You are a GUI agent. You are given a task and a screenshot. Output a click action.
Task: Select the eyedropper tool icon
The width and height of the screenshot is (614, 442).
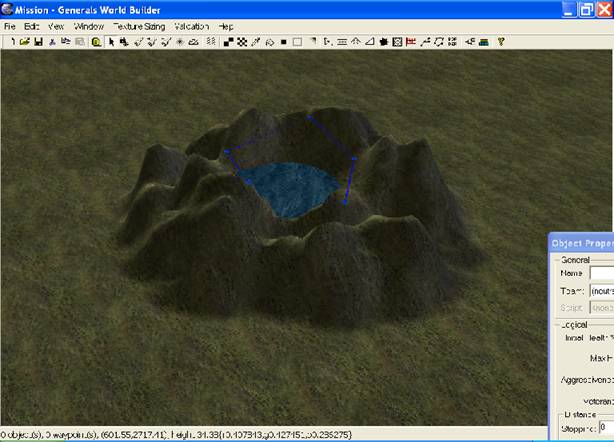[256, 41]
